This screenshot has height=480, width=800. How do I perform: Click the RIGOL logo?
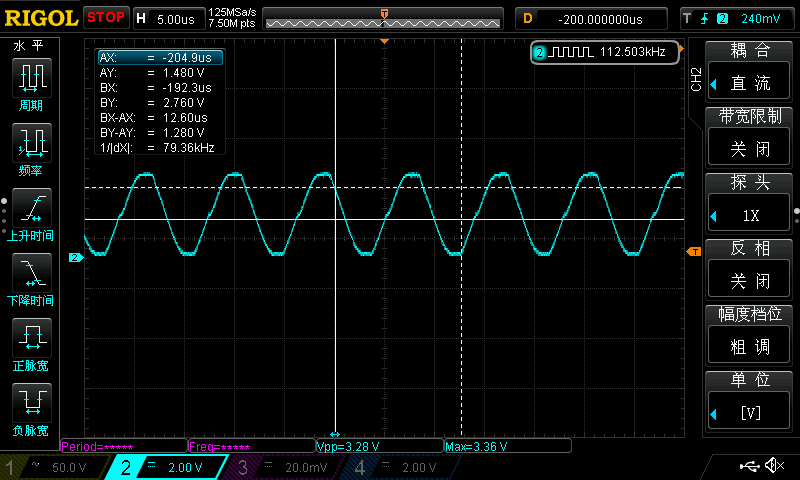click(41, 19)
